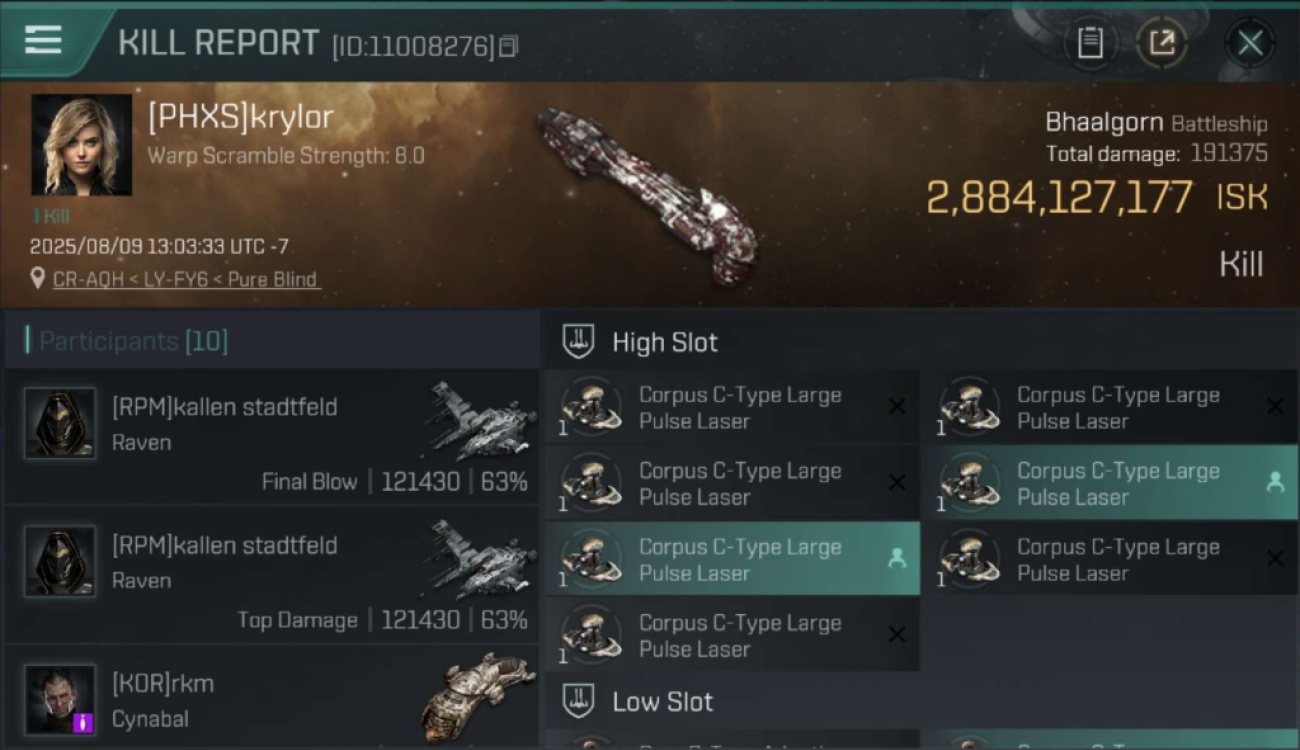Click the share export icon
Screen dimensions: 1300x750
1161,43
